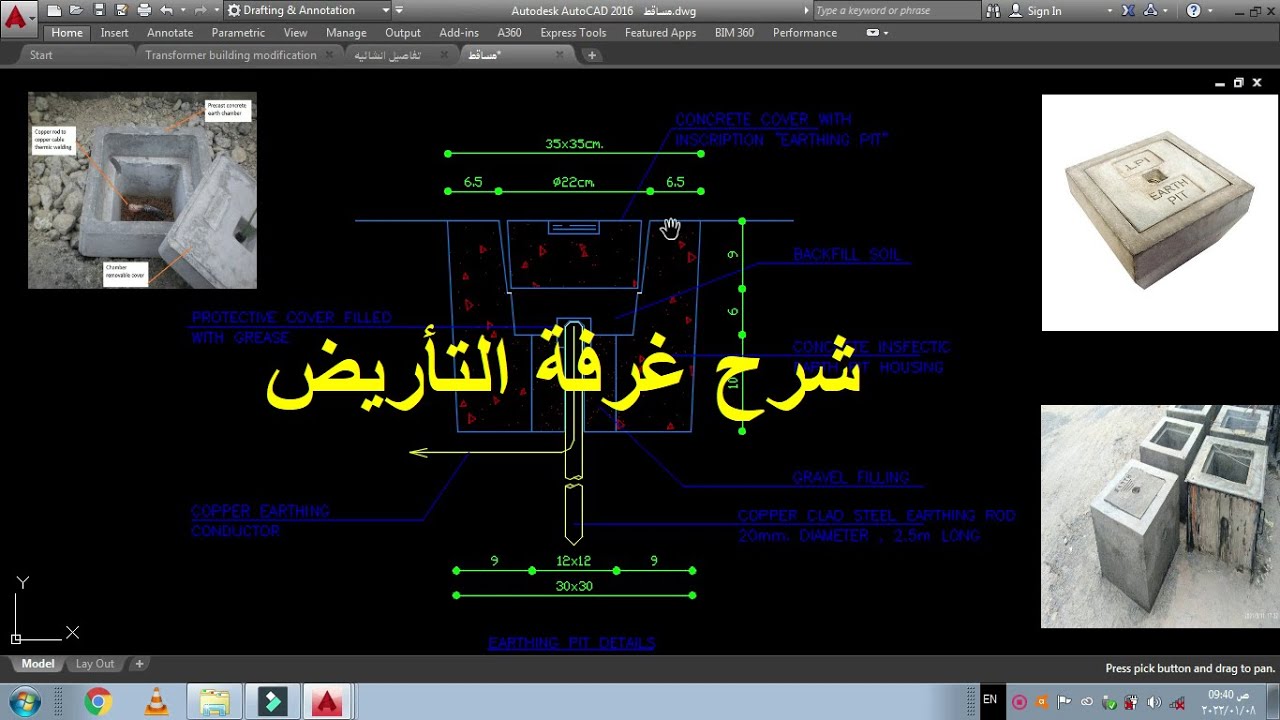Select the Output ribbon tab

point(403,33)
